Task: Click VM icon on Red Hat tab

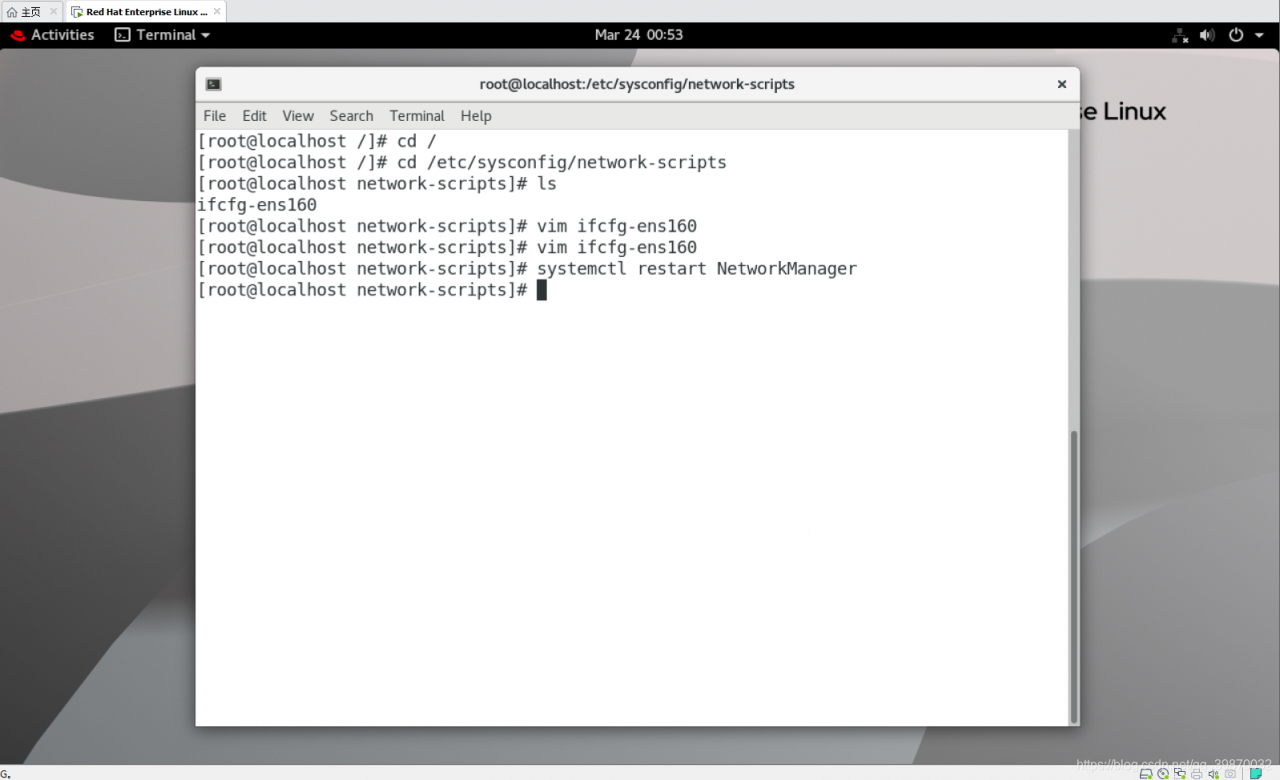Action: click(77, 12)
